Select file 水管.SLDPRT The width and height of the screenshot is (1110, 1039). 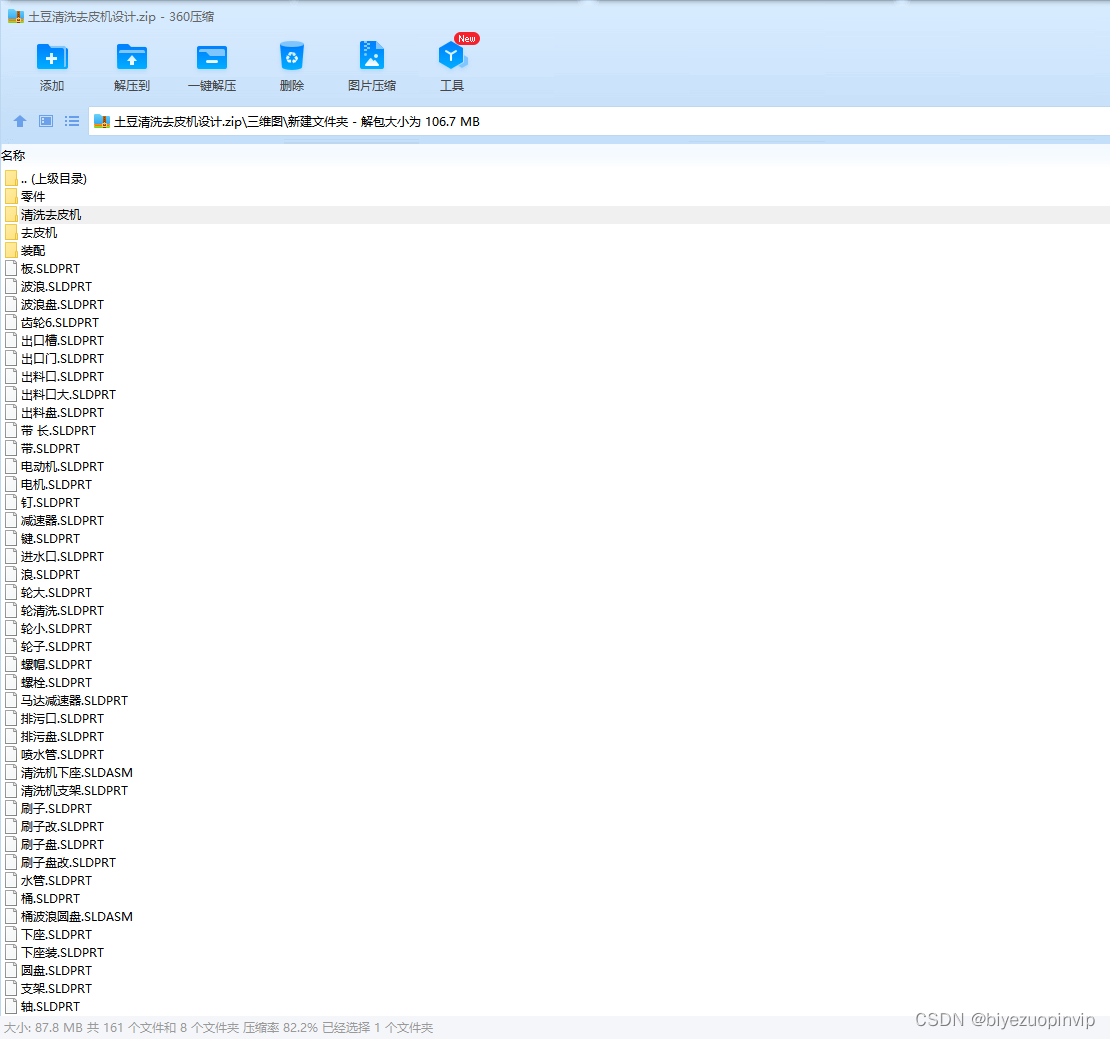[57, 881]
